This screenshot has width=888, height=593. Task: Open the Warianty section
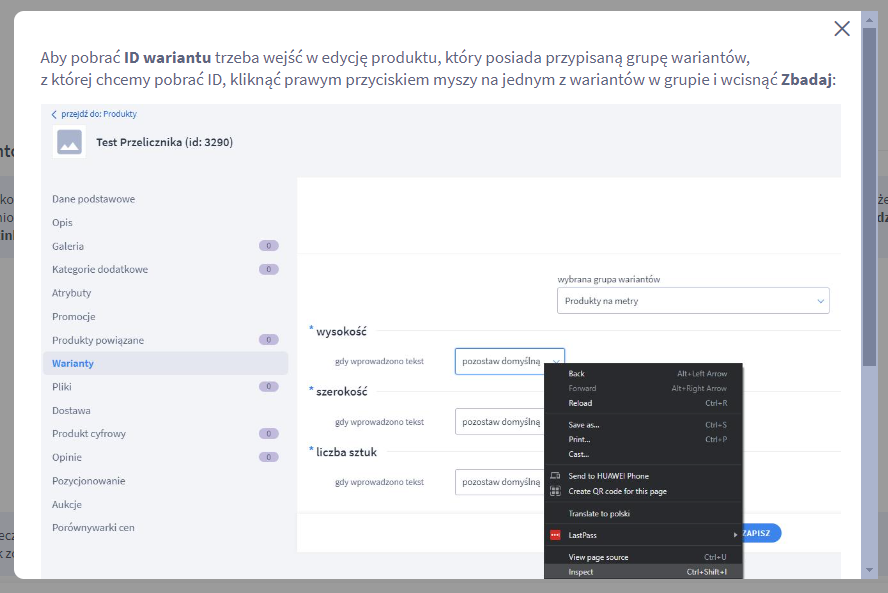tap(73, 362)
